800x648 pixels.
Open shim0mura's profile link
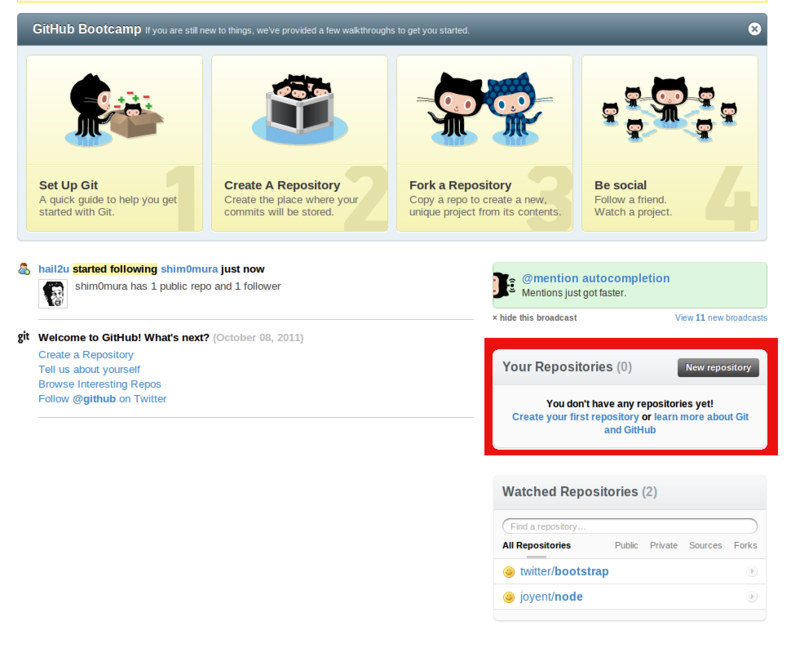[x=189, y=269]
